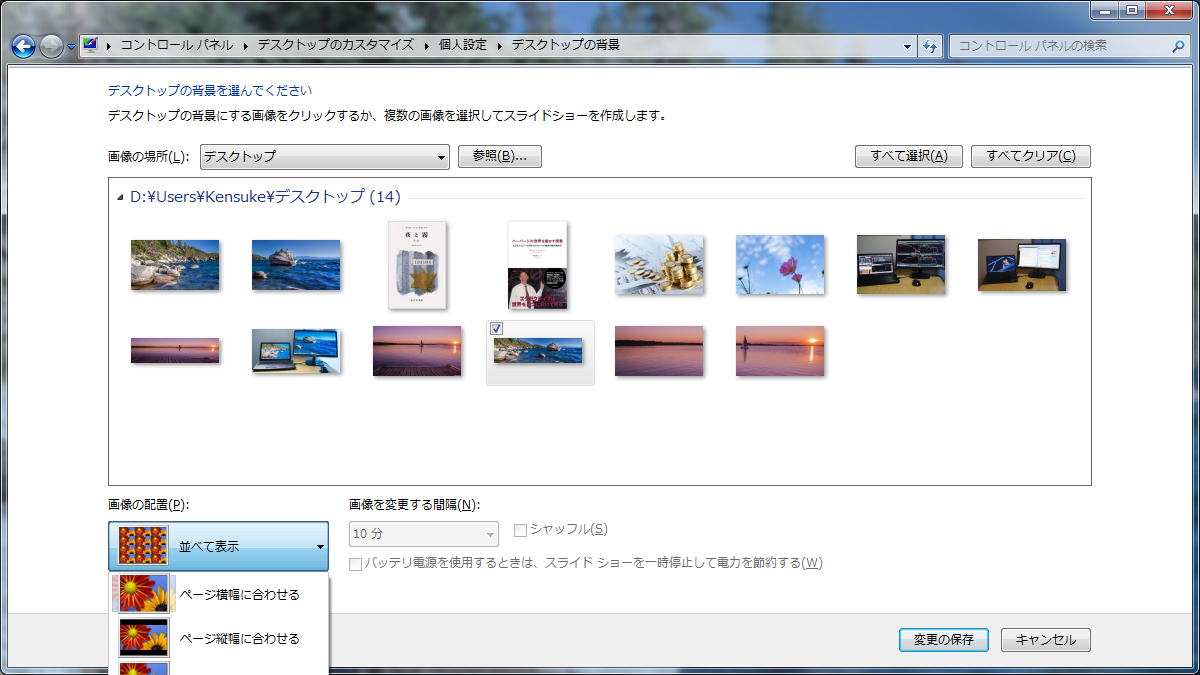Viewport: 1200px width, 675px height.
Task: Go back with the blue Back arrow
Action: tap(23, 46)
